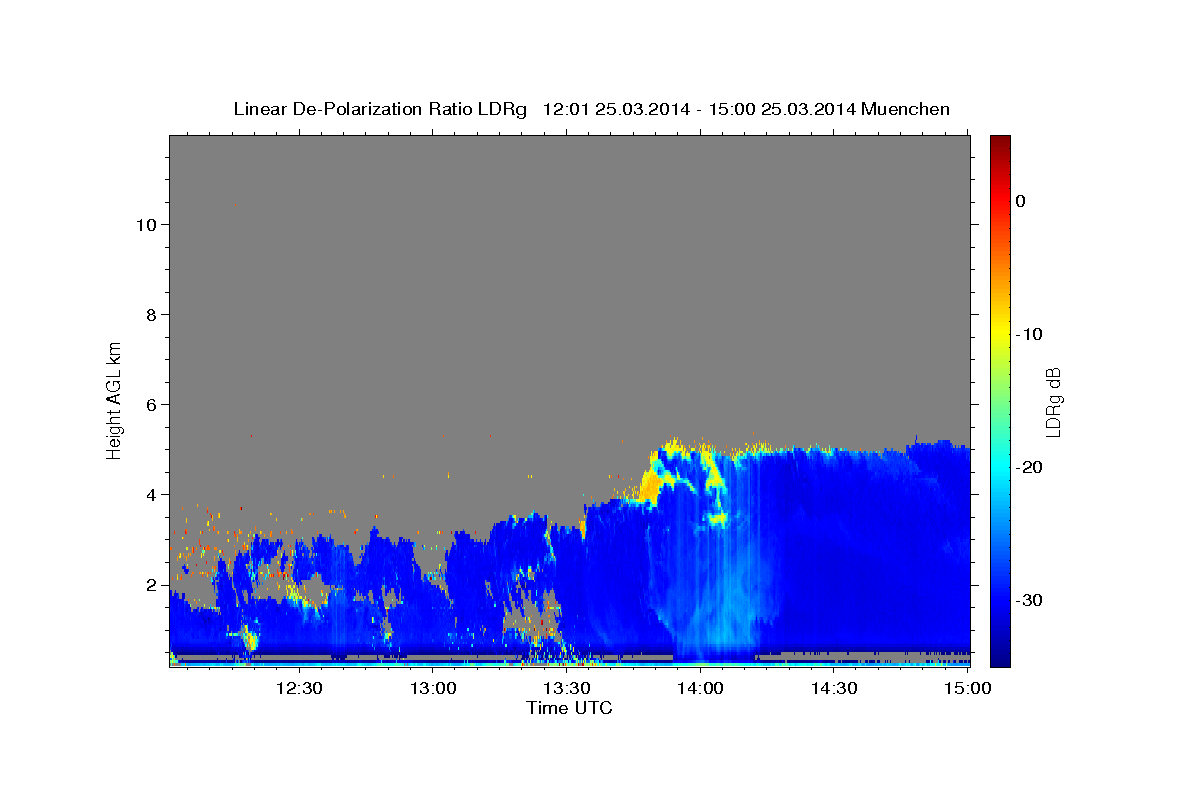The width and height of the screenshot is (1200, 800).
Task: Click the 12:30 time tick label
Action: point(299,688)
